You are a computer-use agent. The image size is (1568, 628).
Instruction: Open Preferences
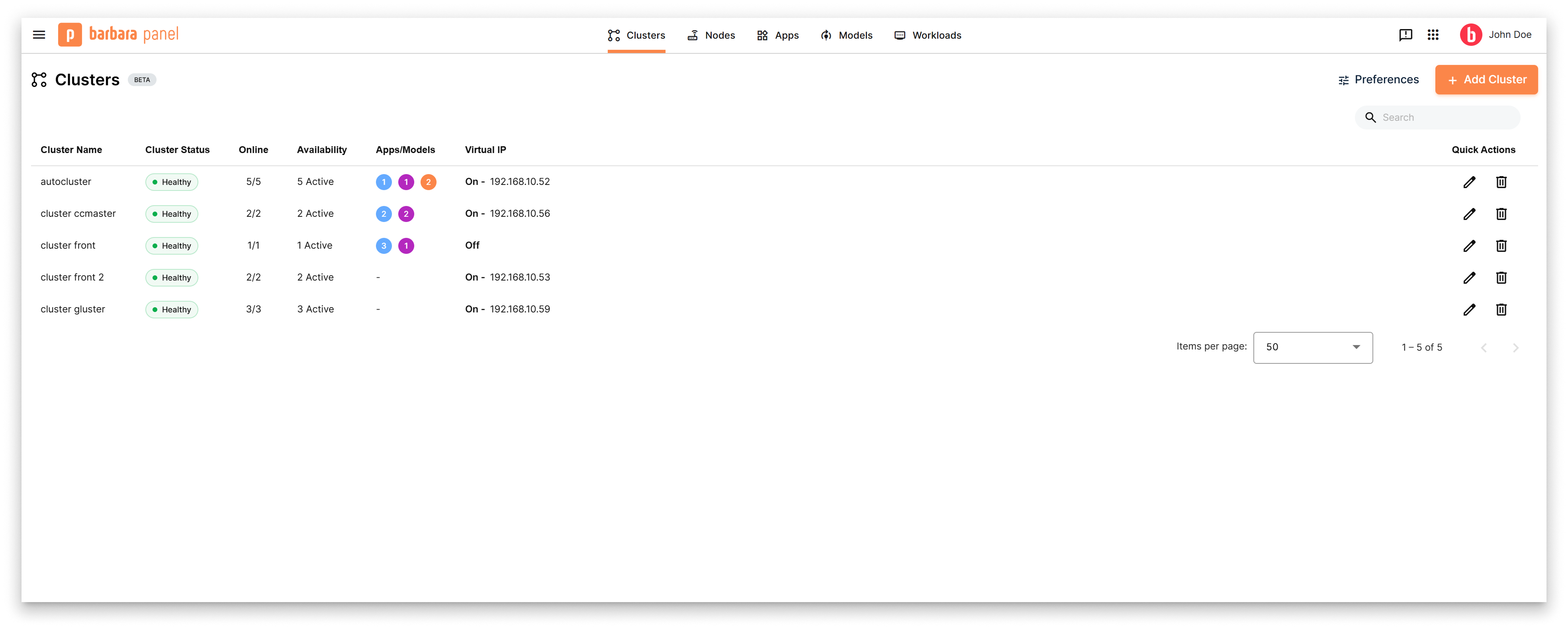[1379, 80]
